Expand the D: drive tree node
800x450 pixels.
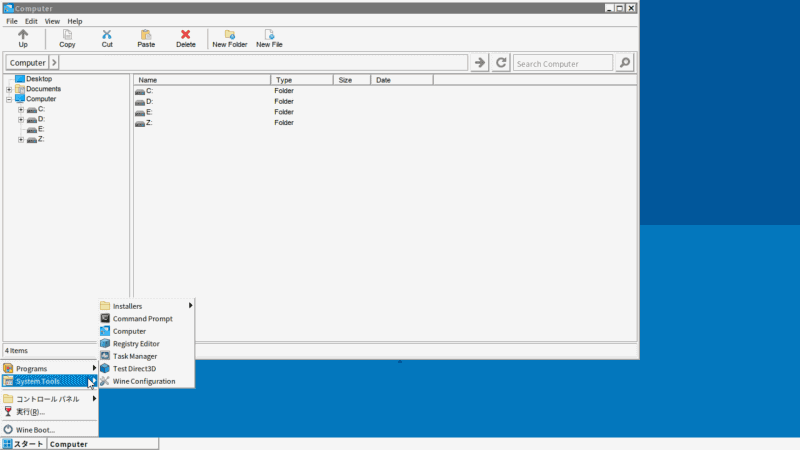pyautogui.click(x=21, y=120)
